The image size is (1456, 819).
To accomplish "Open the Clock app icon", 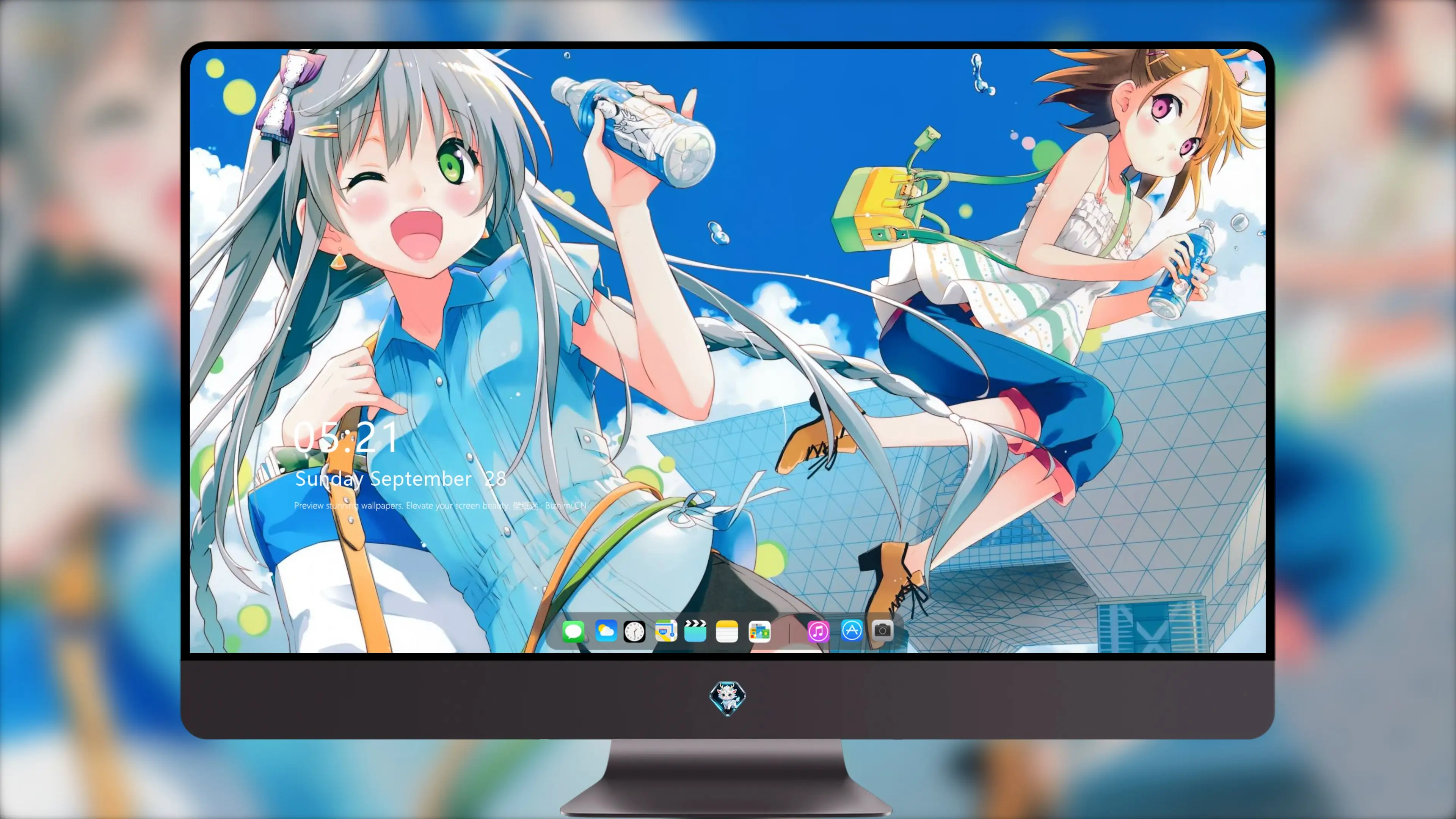I will click(x=634, y=631).
